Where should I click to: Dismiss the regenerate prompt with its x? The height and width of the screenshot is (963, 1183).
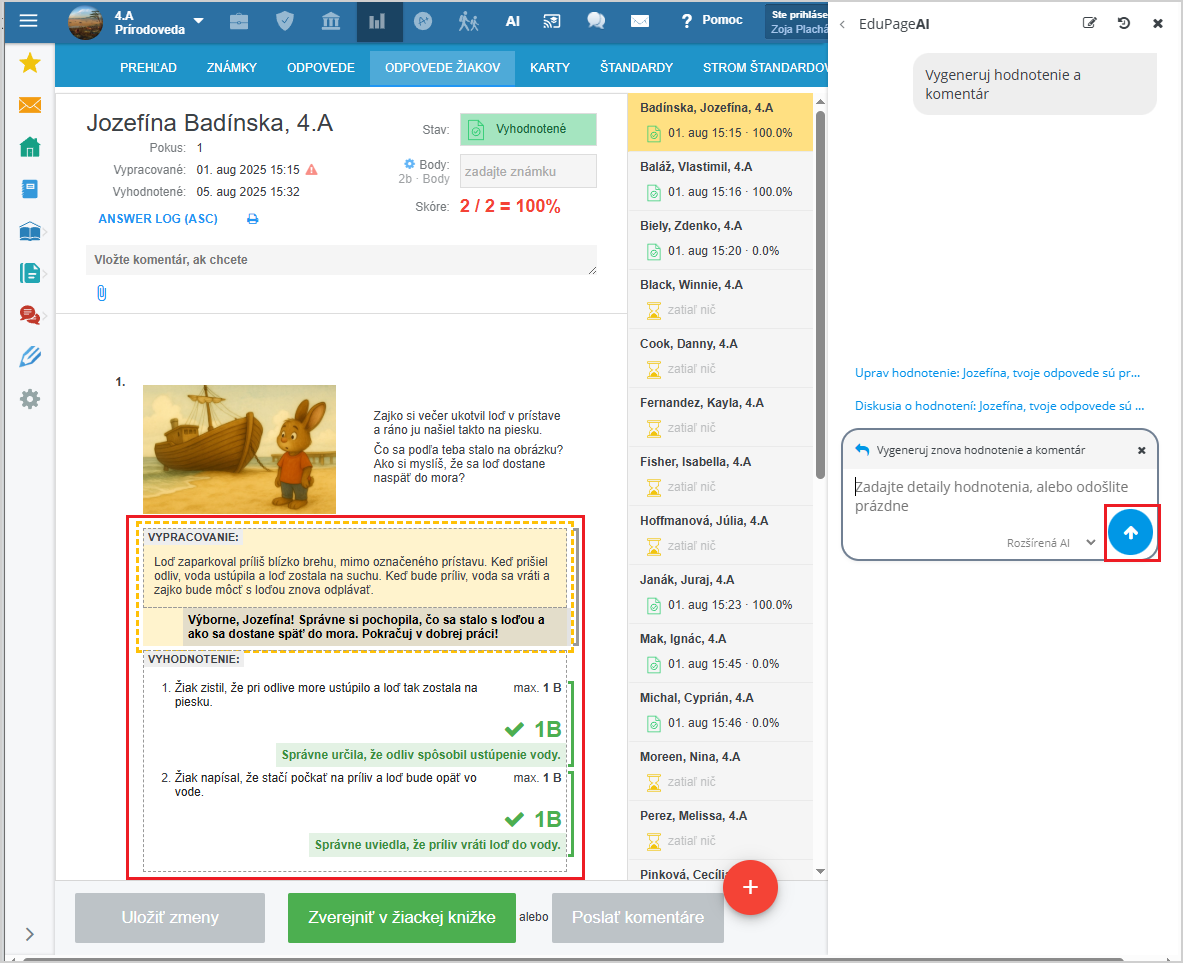1141,450
